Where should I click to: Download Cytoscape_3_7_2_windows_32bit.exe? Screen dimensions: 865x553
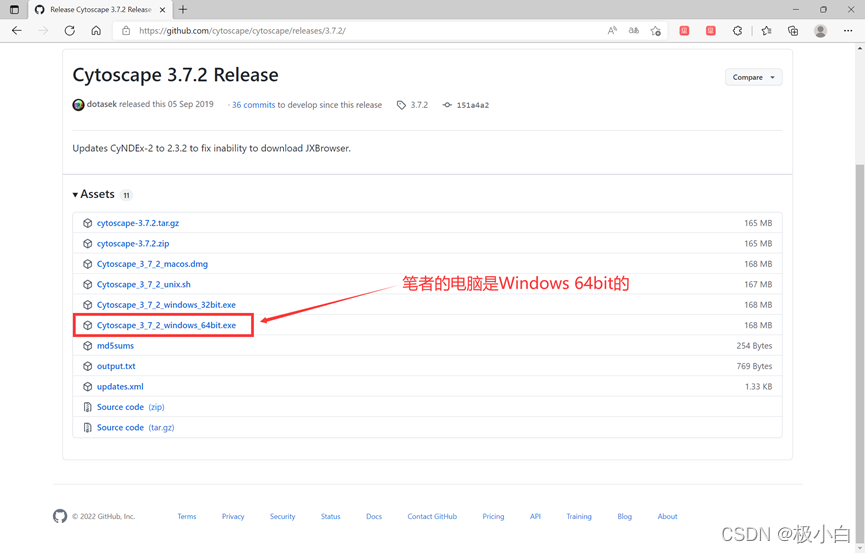[x=166, y=305]
